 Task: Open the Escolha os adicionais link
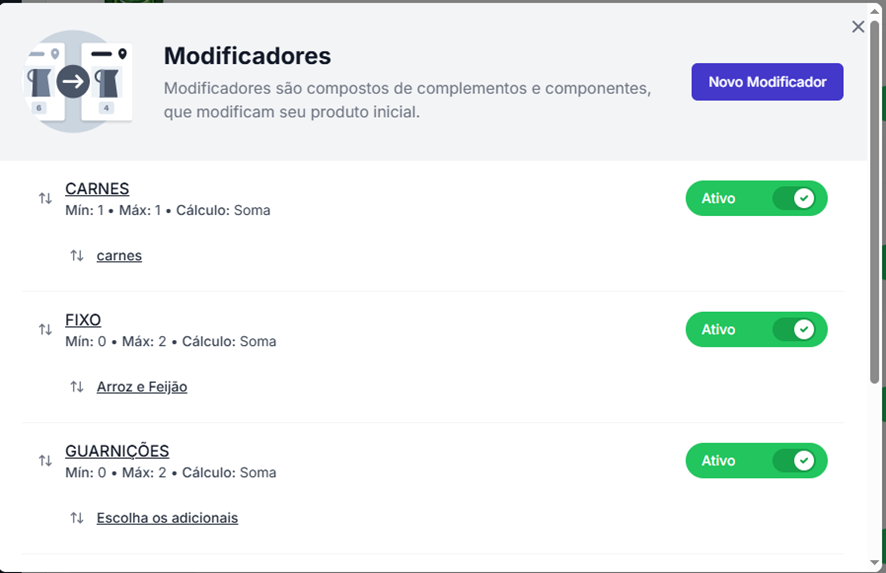[x=167, y=517]
